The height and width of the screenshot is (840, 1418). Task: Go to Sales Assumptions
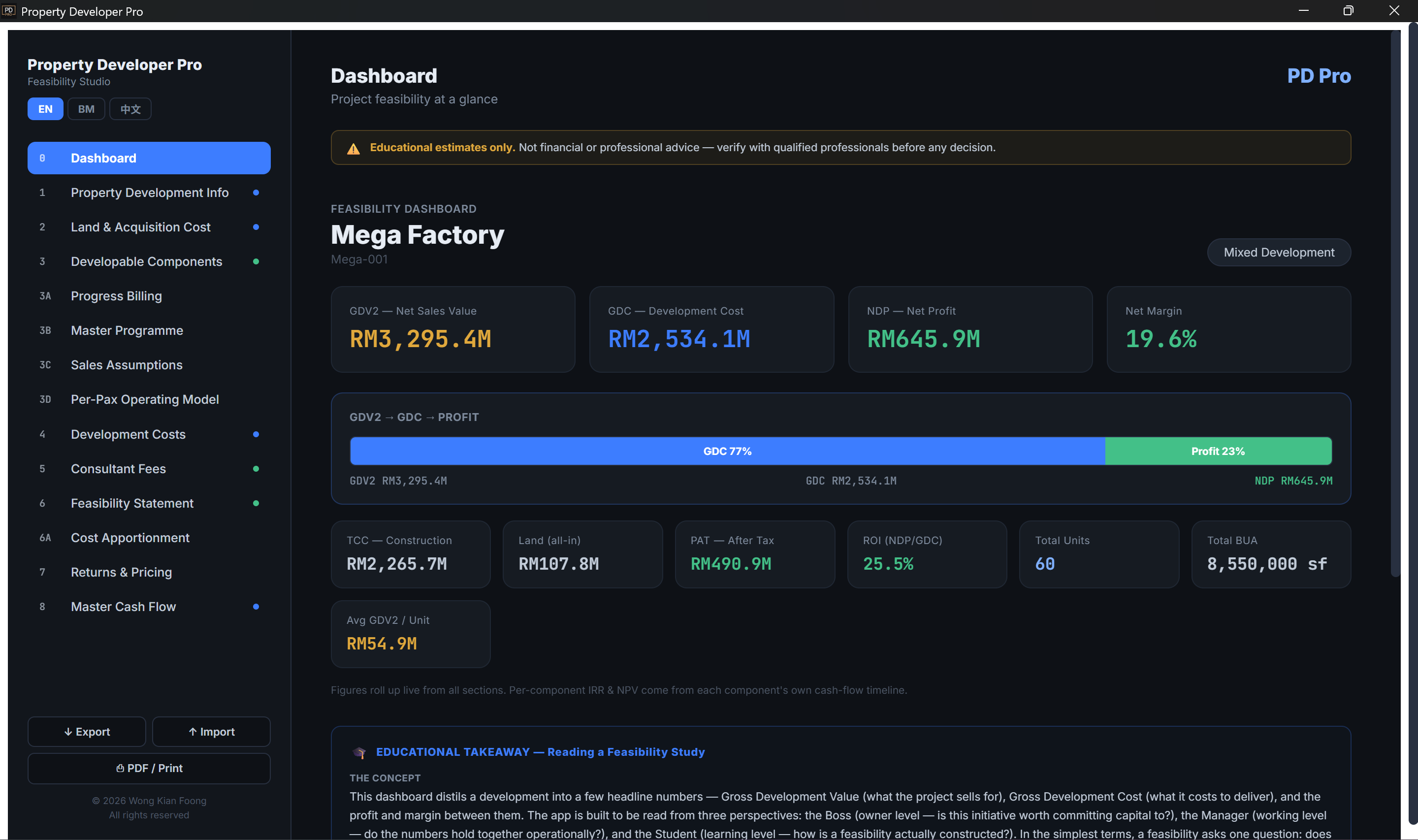click(149, 365)
